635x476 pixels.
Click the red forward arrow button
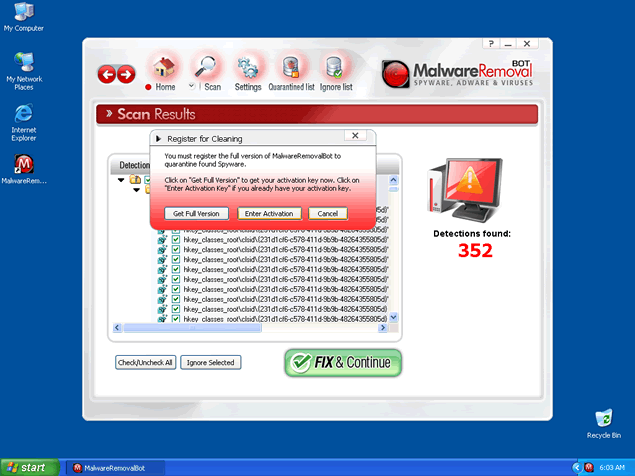[x=126, y=74]
